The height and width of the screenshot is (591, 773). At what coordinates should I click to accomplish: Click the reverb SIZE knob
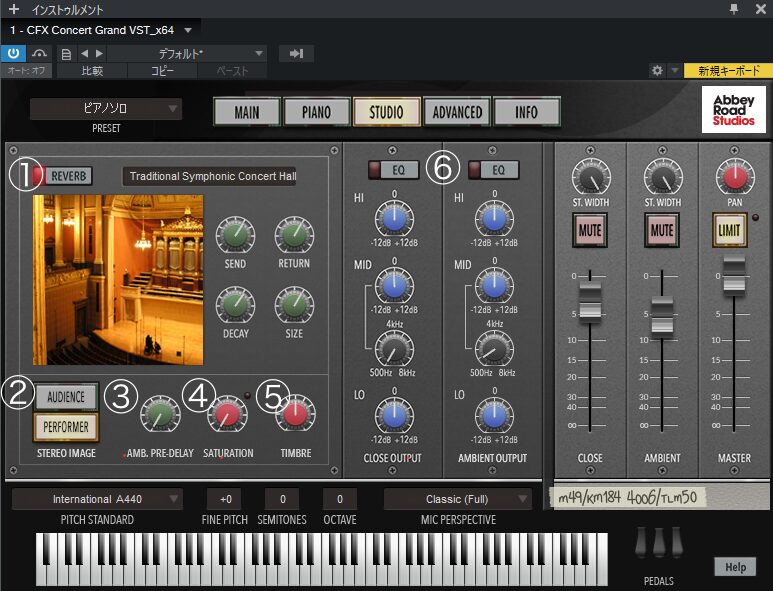coord(294,305)
